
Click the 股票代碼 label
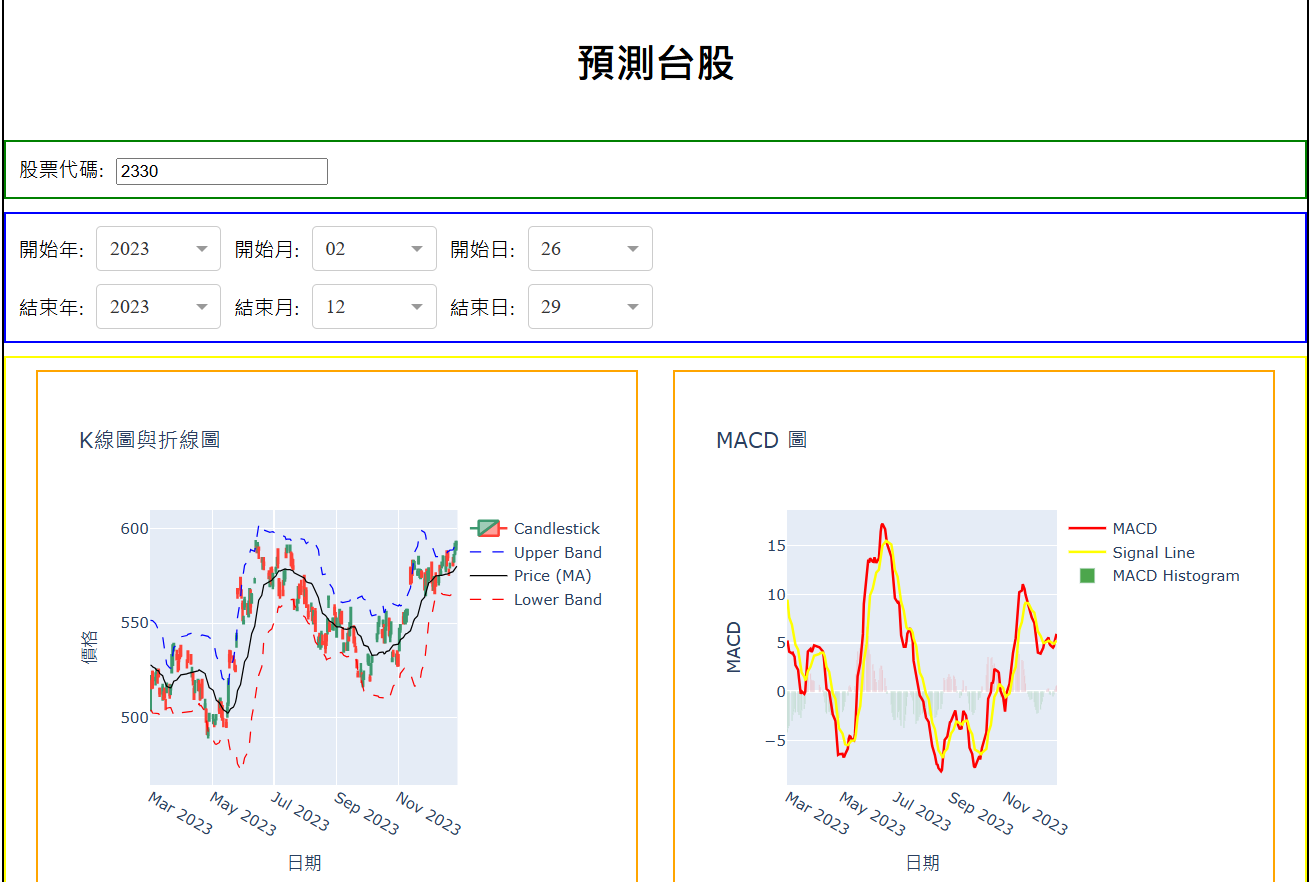(x=62, y=170)
